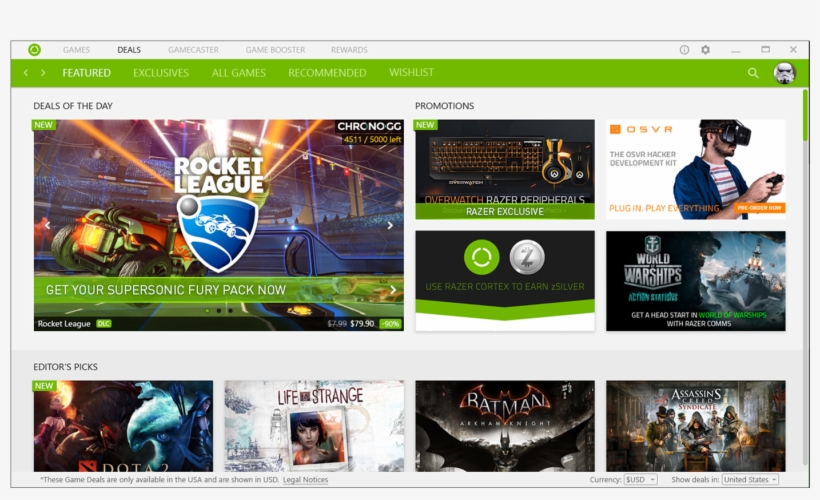Click the $79.90 price text

coord(362,324)
